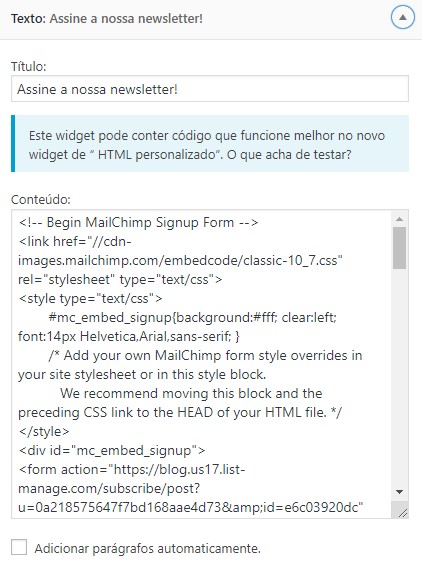Click the rel="stylesheet" type="text/css" code line

(x=120, y=279)
